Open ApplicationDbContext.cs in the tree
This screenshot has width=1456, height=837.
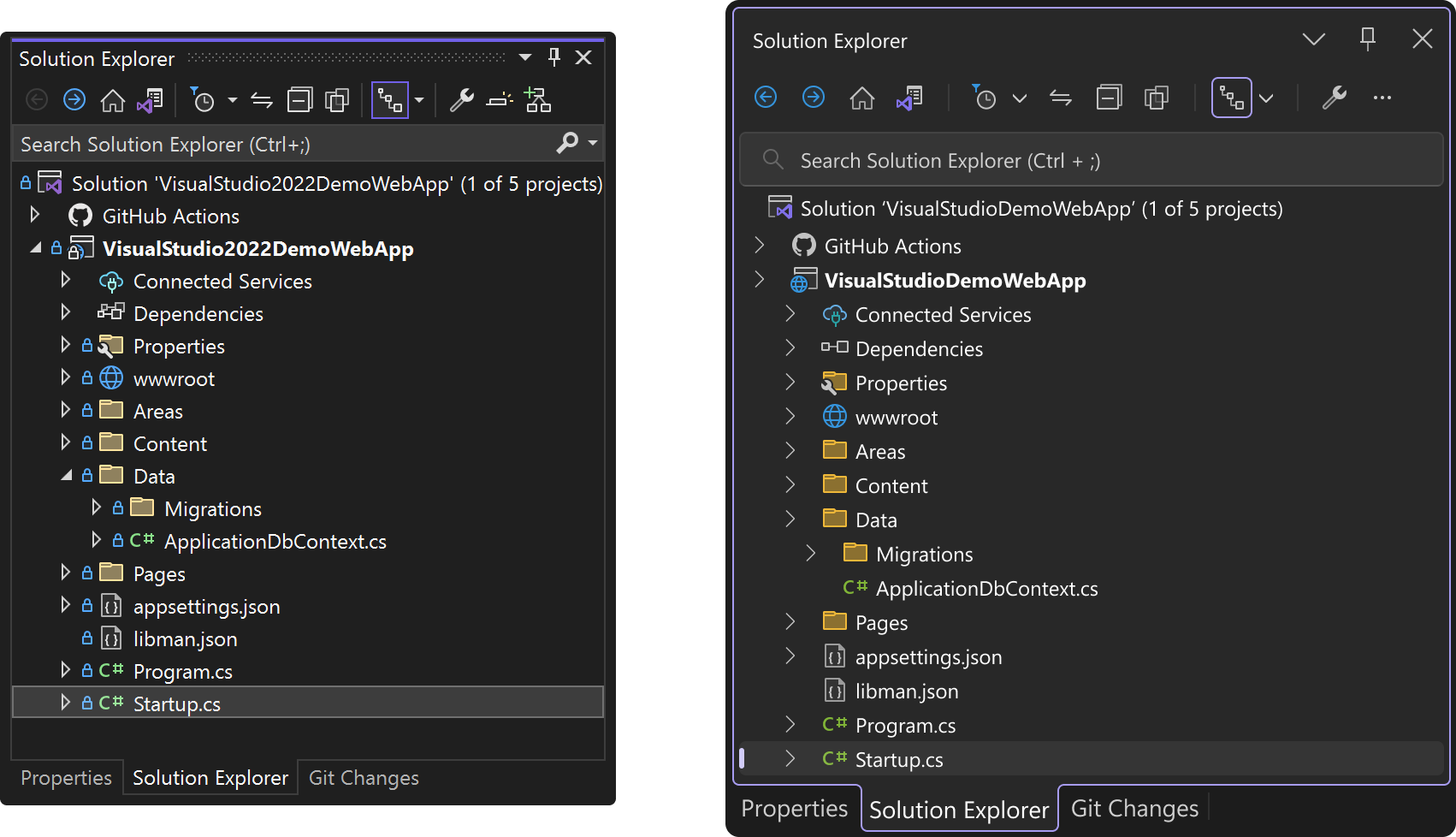[x=275, y=541]
